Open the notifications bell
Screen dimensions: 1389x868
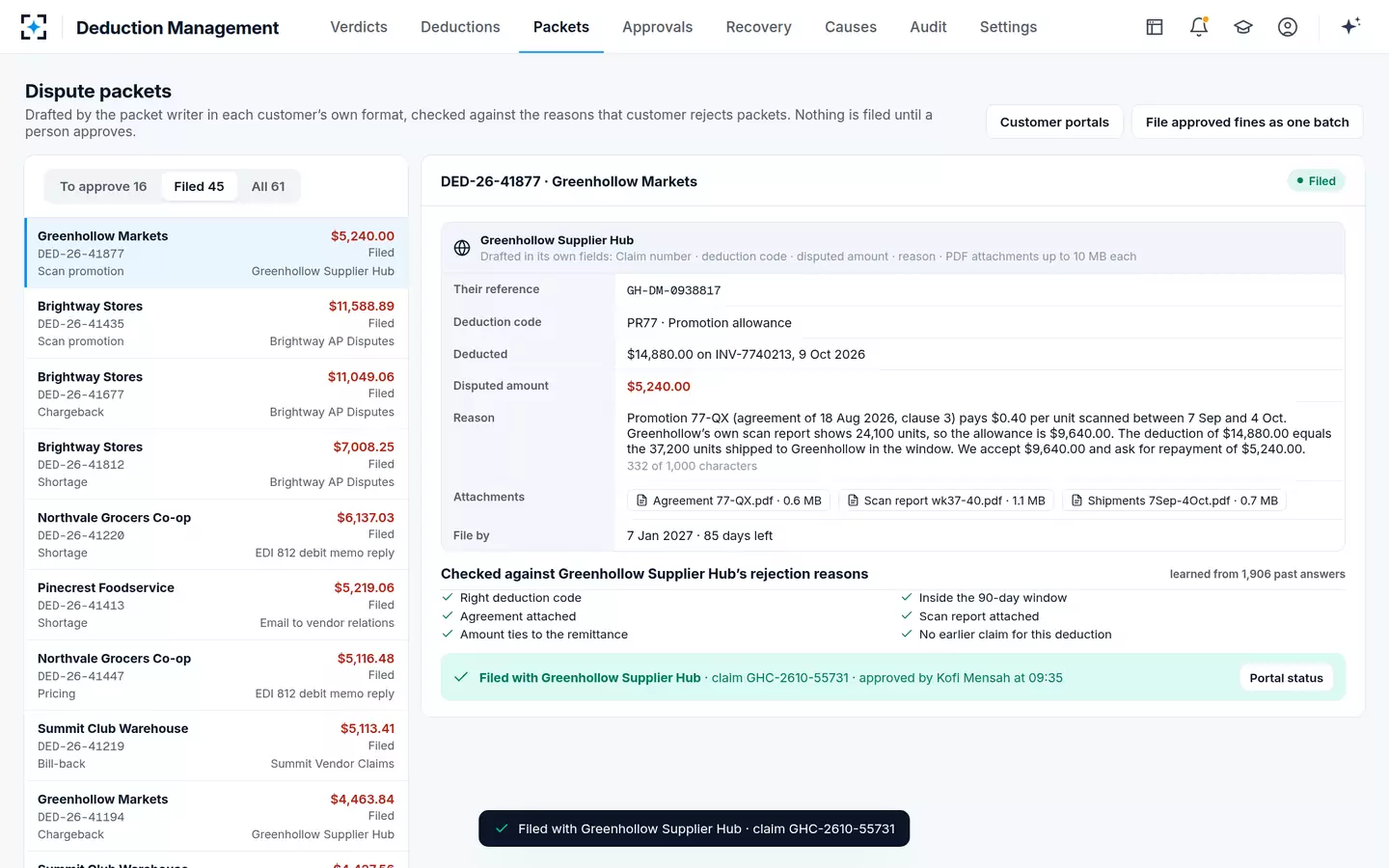(x=1199, y=27)
